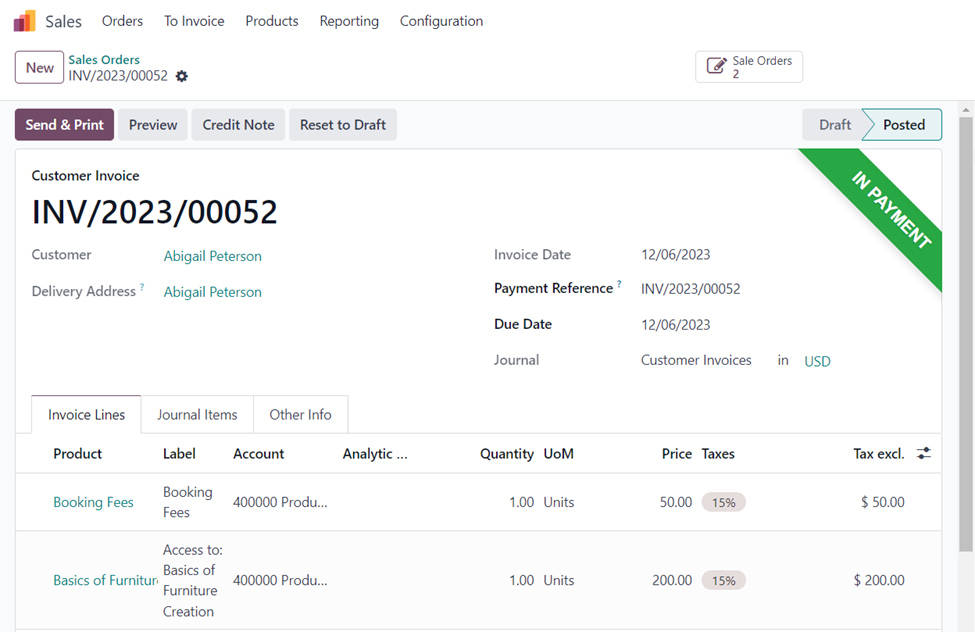Open column settings adjust icon in table
This screenshot has width=975, height=632.
[924, 454]
